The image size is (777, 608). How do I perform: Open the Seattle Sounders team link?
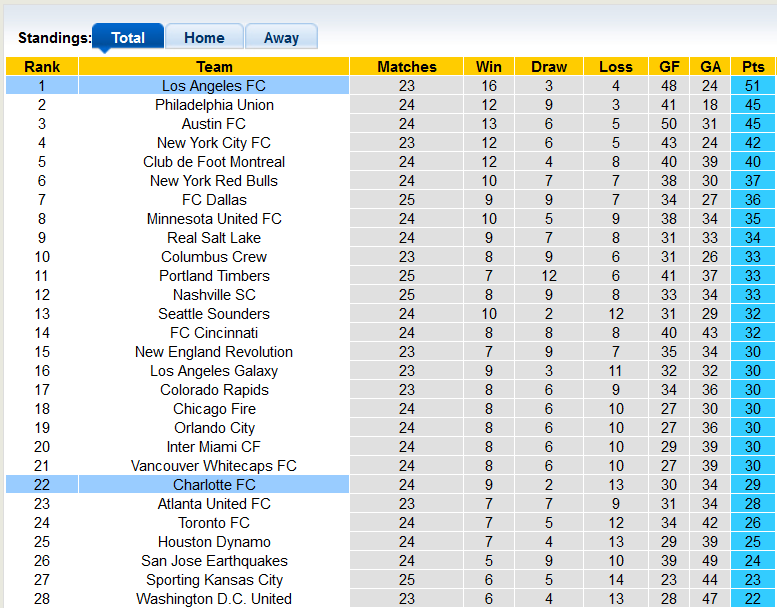[x=214, y=314]
